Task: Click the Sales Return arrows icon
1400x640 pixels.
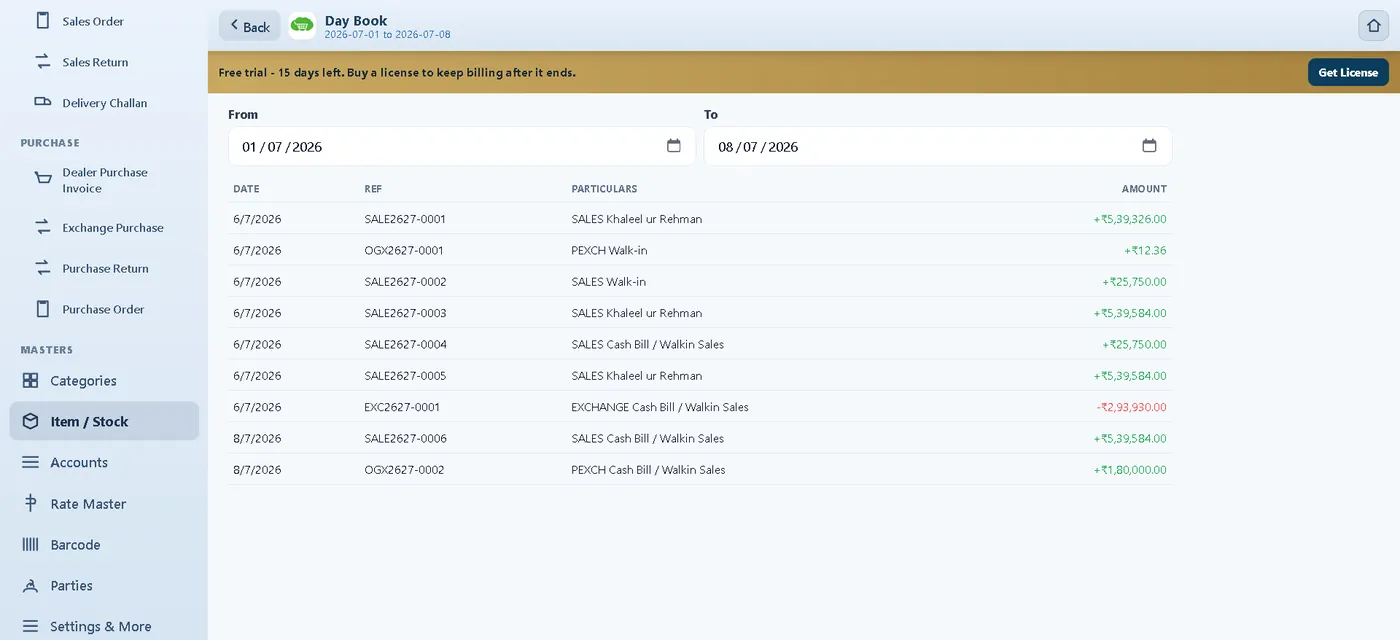Action: tap(42, 61)
